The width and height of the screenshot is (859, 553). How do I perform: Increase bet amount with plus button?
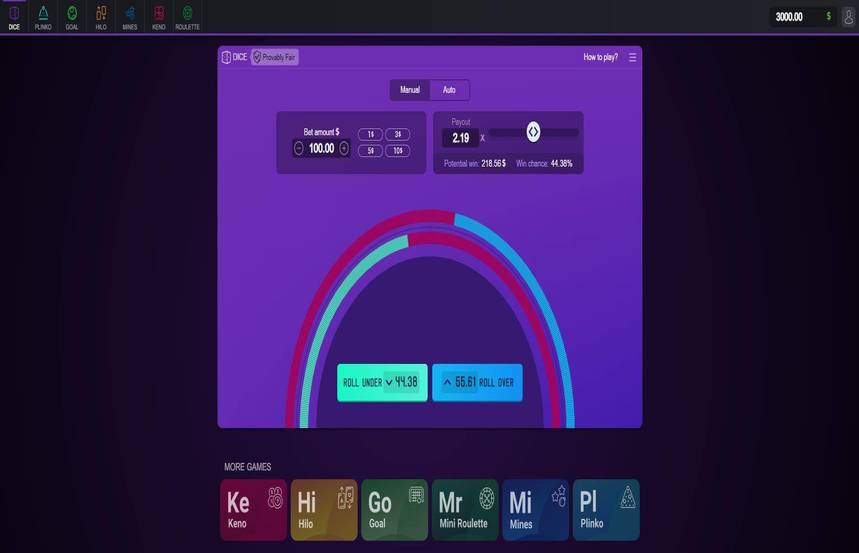344,148
